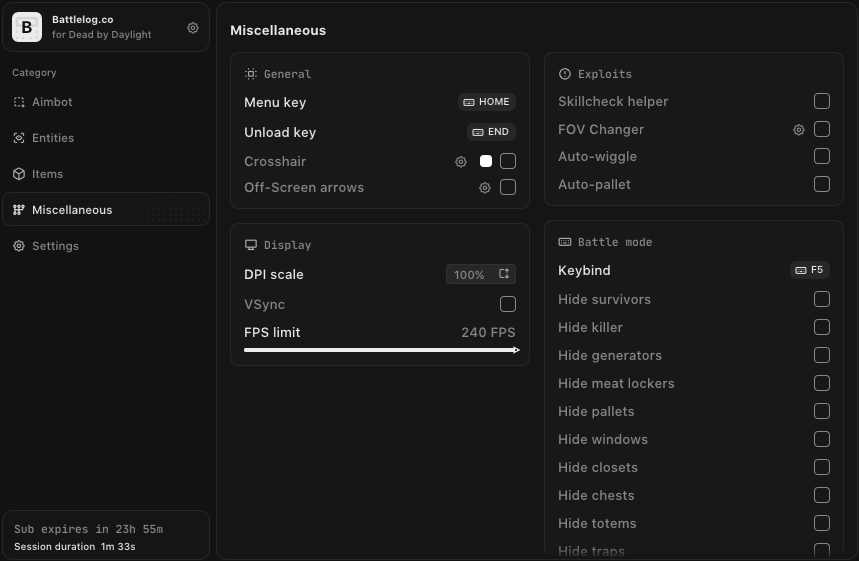
Task: Toggle the VSync checkbox
Action: 508,304
